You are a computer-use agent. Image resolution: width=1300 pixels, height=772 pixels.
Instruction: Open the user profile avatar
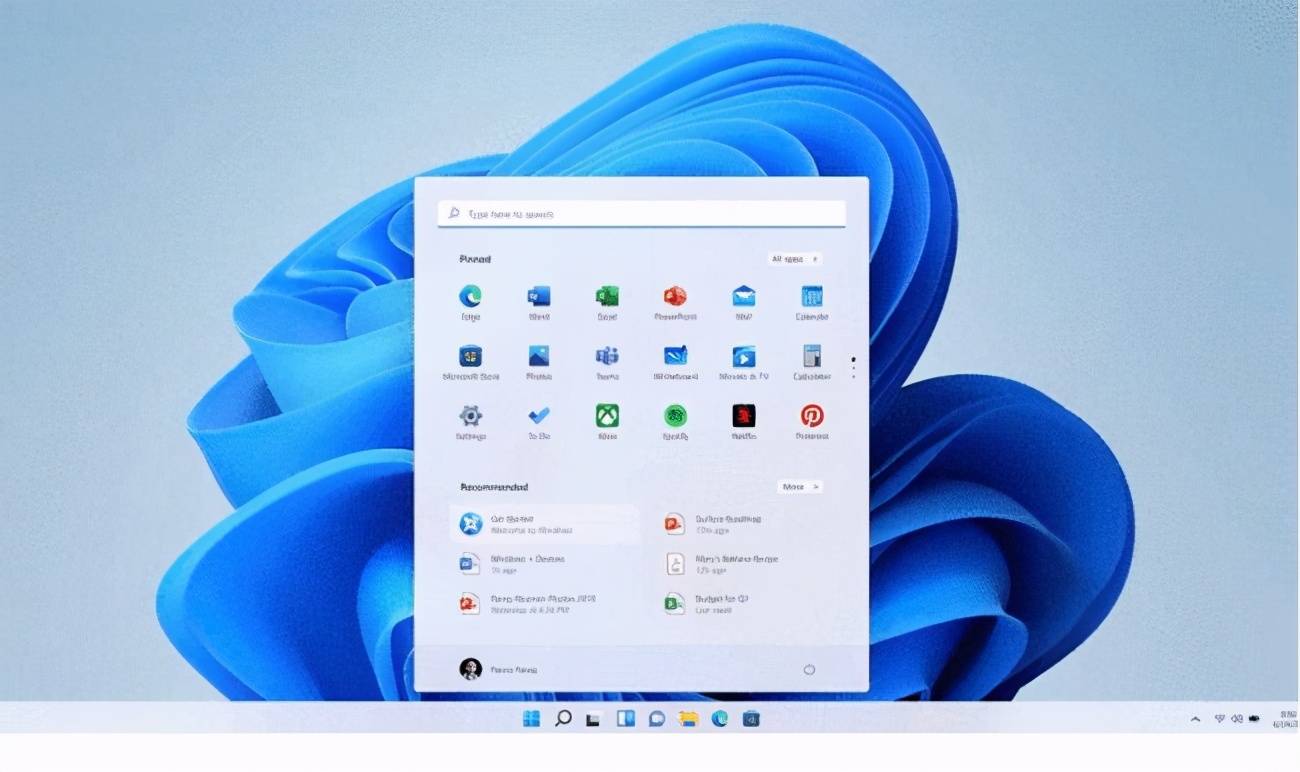coord(470,669)
